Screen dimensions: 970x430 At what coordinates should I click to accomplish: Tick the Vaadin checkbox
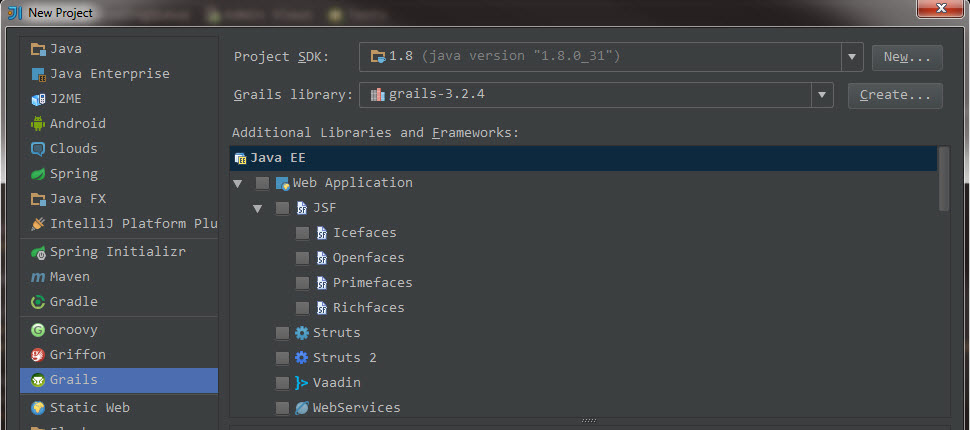point(282,383)
